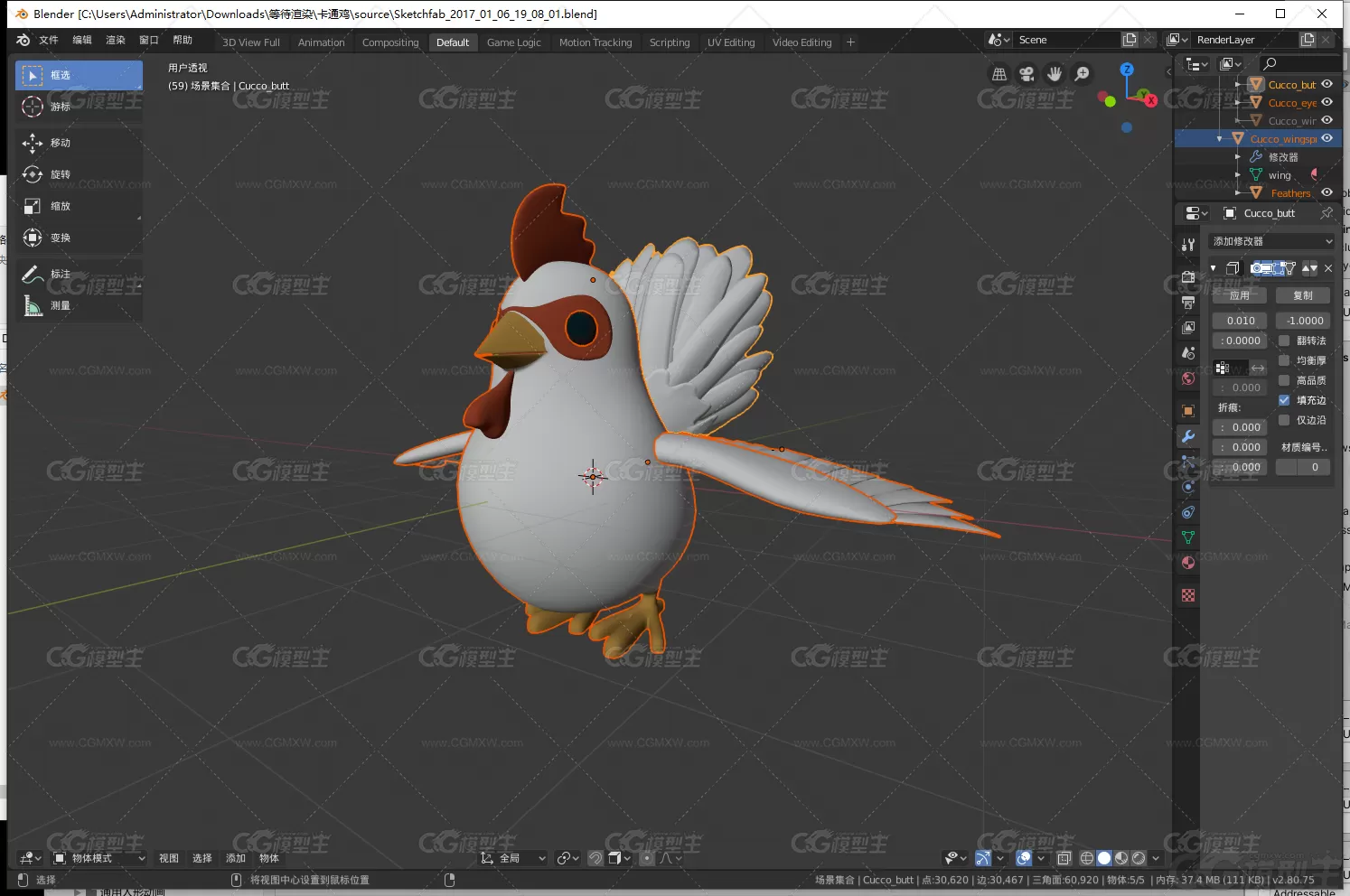Switch to the UV Editing workspace tab
The height and width of the screenshot is (896, 1350).
pos(731,42)
